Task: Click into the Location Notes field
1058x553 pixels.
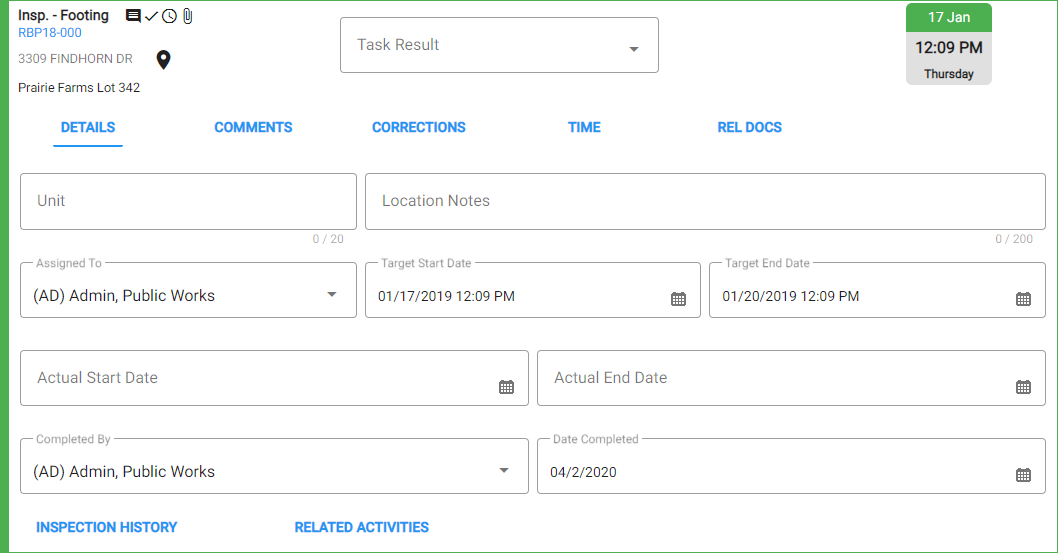Action: click(x=705, y=202)
